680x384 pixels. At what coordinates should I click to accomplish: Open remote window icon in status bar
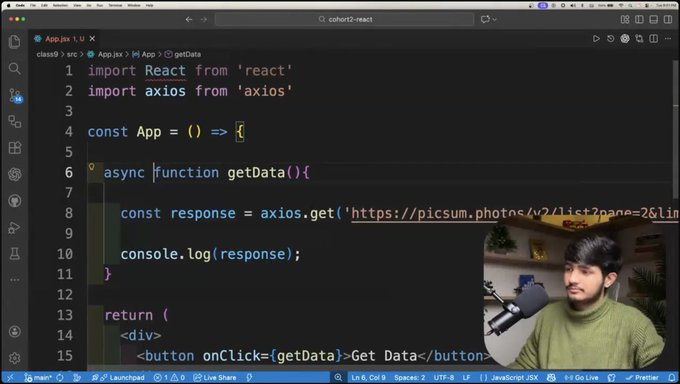point(10,377)
